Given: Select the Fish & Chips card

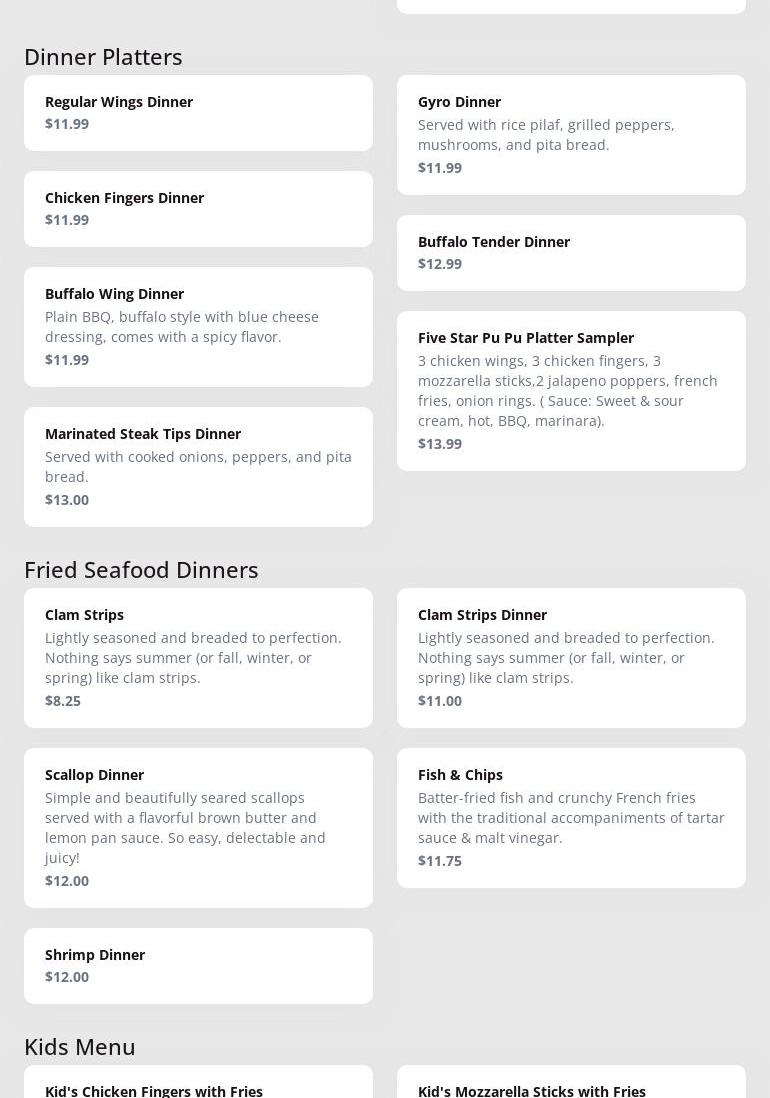Looking at the screenshot, I should coord(571,817).
